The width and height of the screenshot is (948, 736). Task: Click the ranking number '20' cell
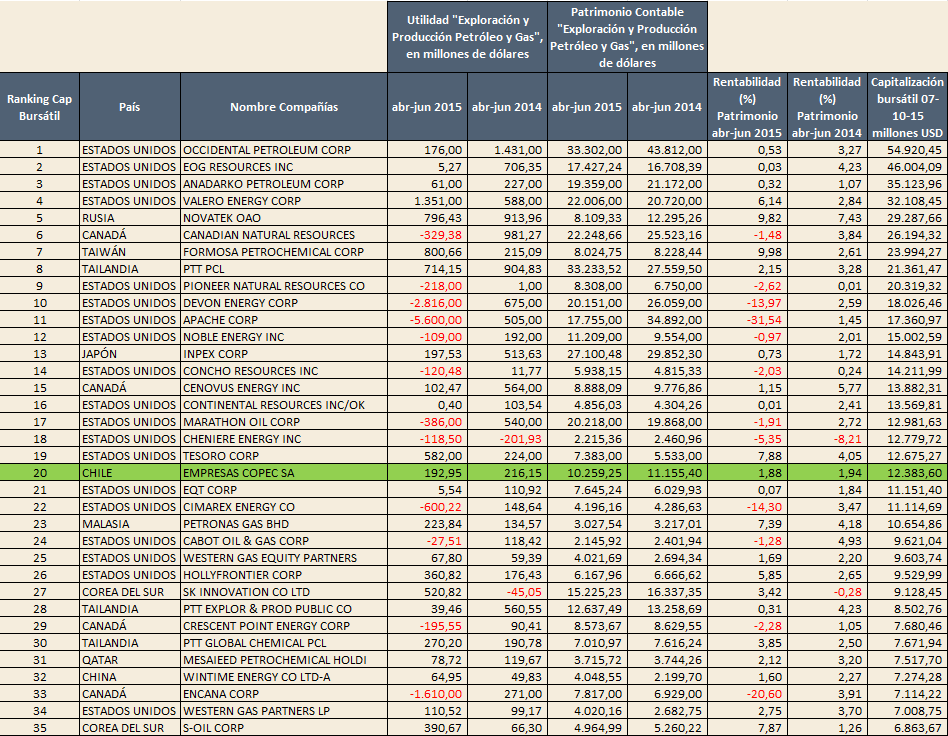39,473
